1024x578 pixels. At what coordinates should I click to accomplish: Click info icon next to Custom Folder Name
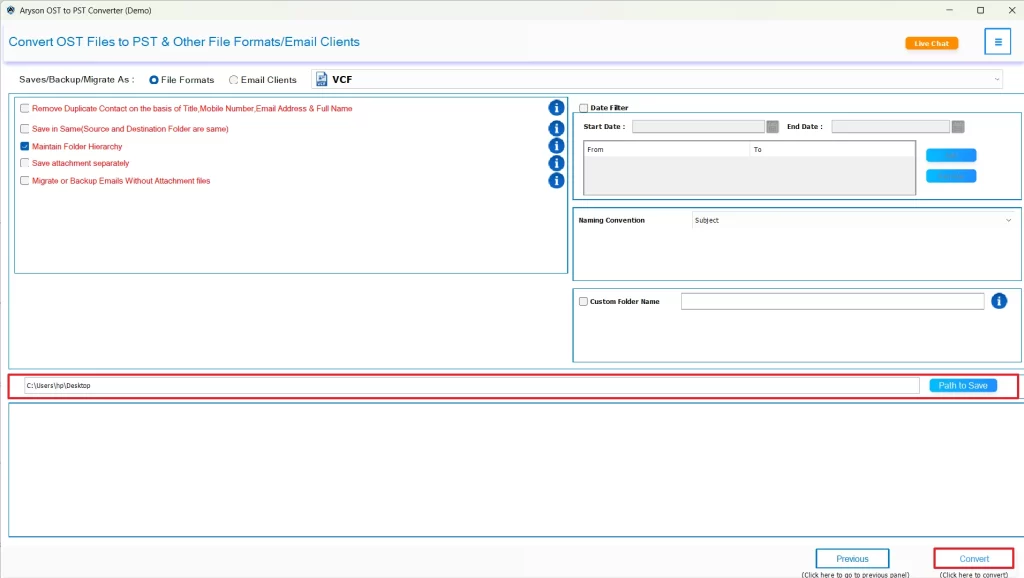998,300
